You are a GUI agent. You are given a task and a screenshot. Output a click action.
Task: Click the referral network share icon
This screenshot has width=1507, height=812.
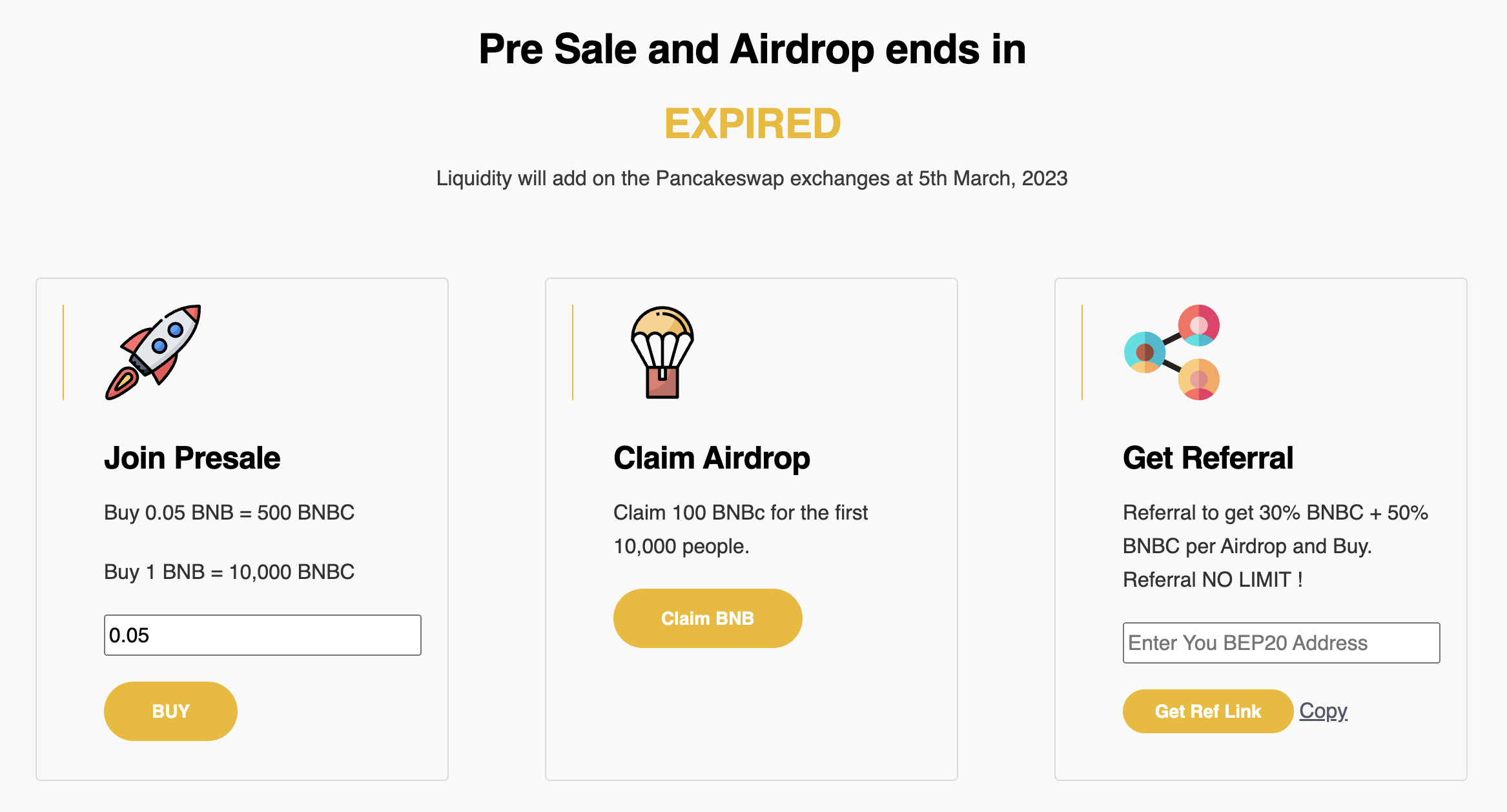coord(1172,352)
